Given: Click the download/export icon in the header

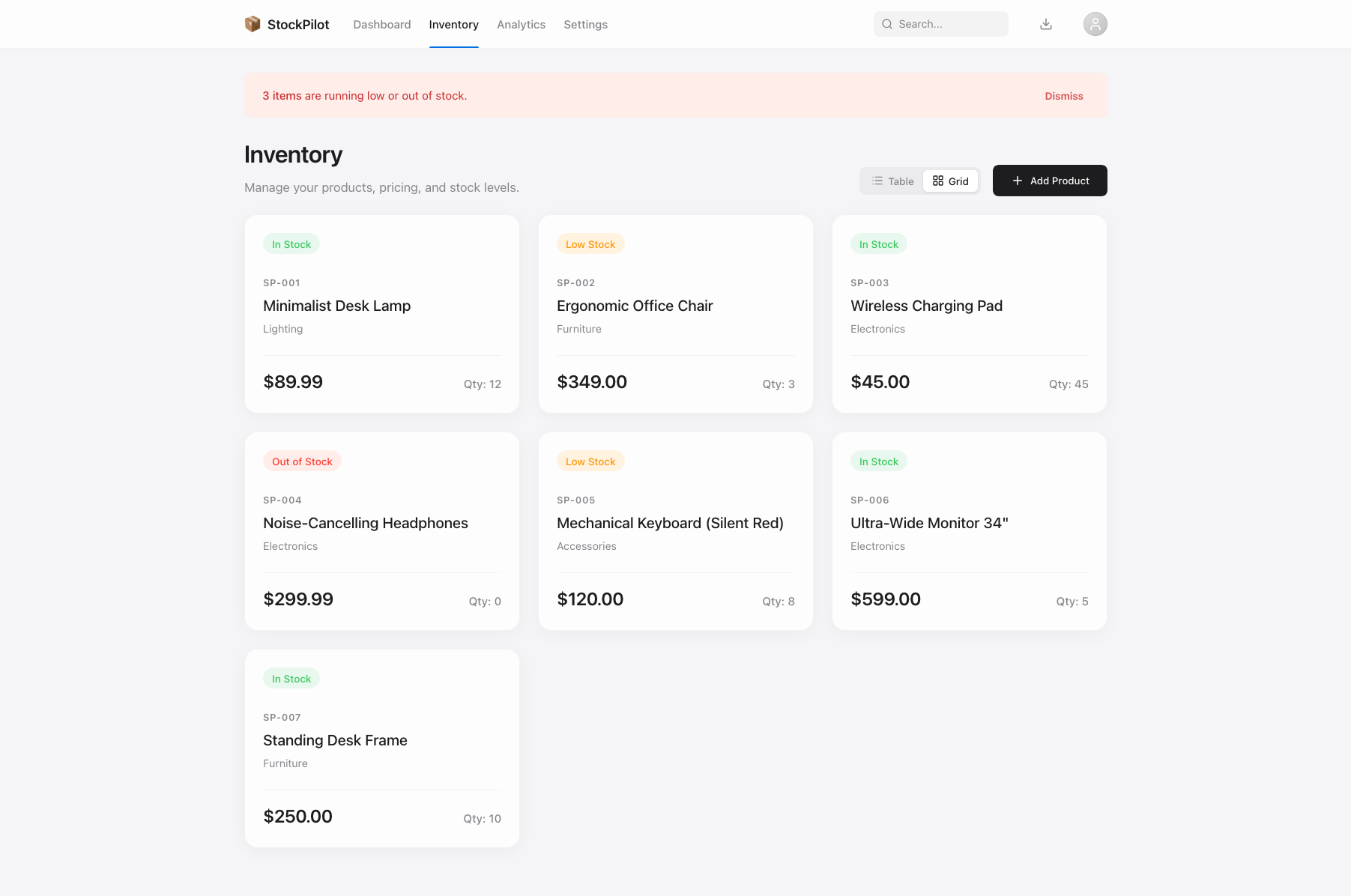Looking at the screenshot, I should [x=1046, y=23].
